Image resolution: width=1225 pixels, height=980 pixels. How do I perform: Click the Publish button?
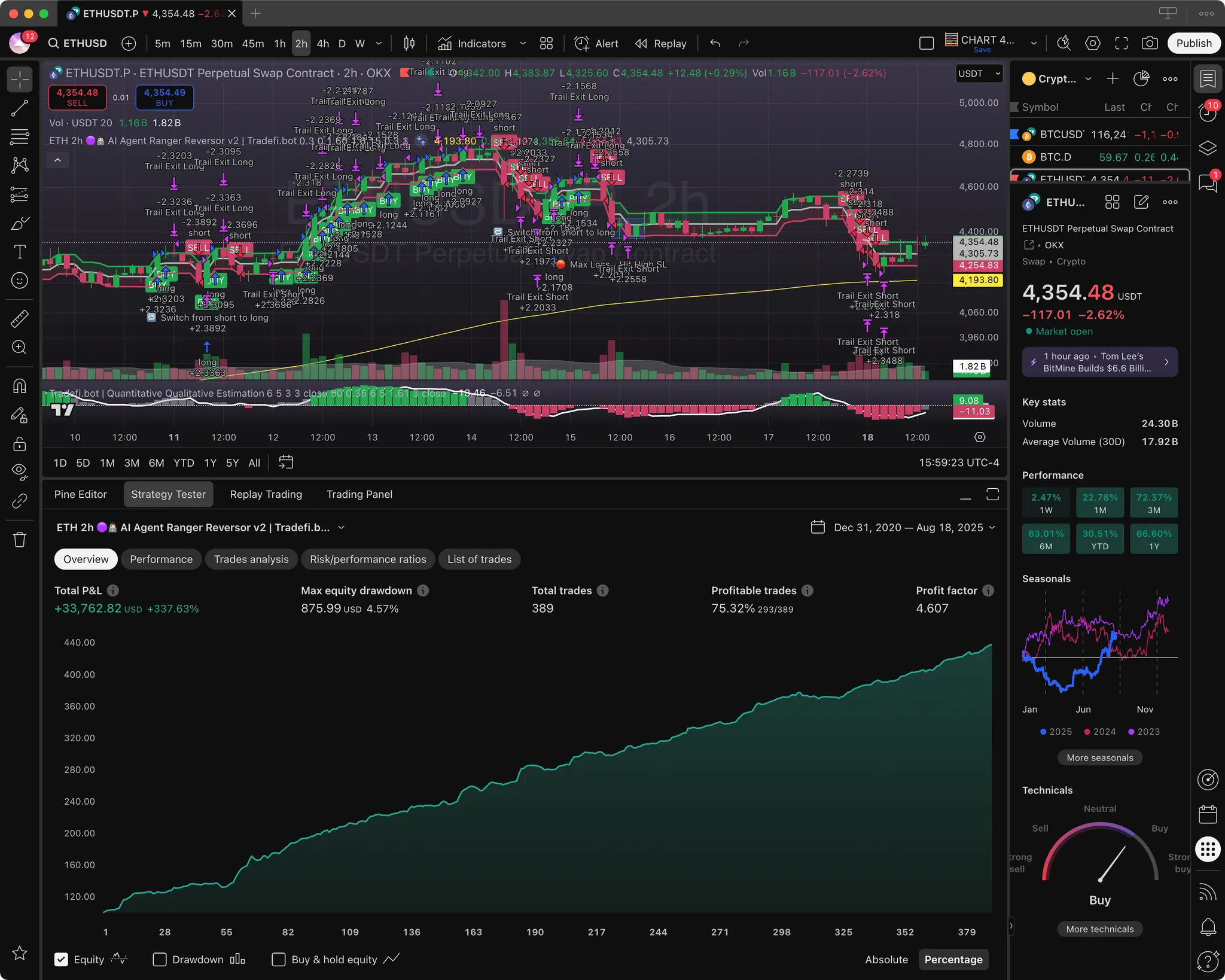pyautogui.click(x=1193, y=43)
